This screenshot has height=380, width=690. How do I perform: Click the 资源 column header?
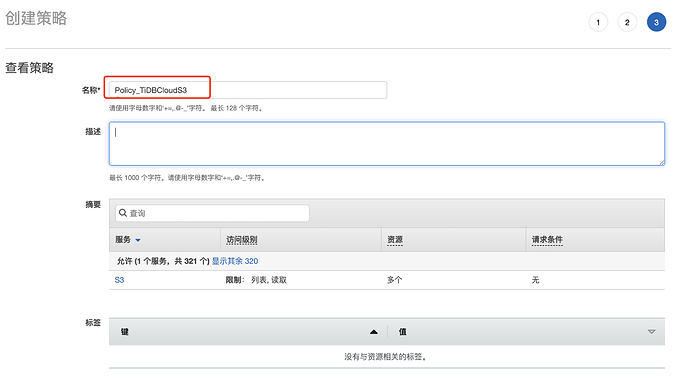pos(395,240)
